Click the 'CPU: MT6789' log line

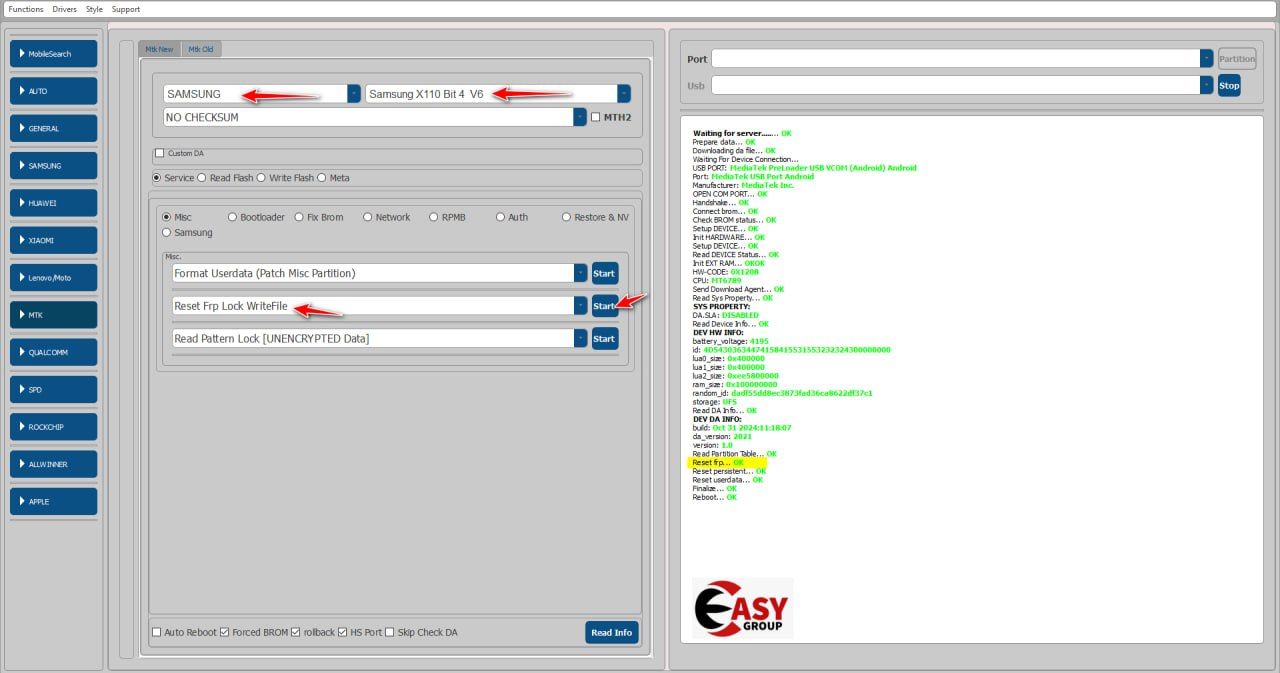pyautogui.click(x=717, y=281)
